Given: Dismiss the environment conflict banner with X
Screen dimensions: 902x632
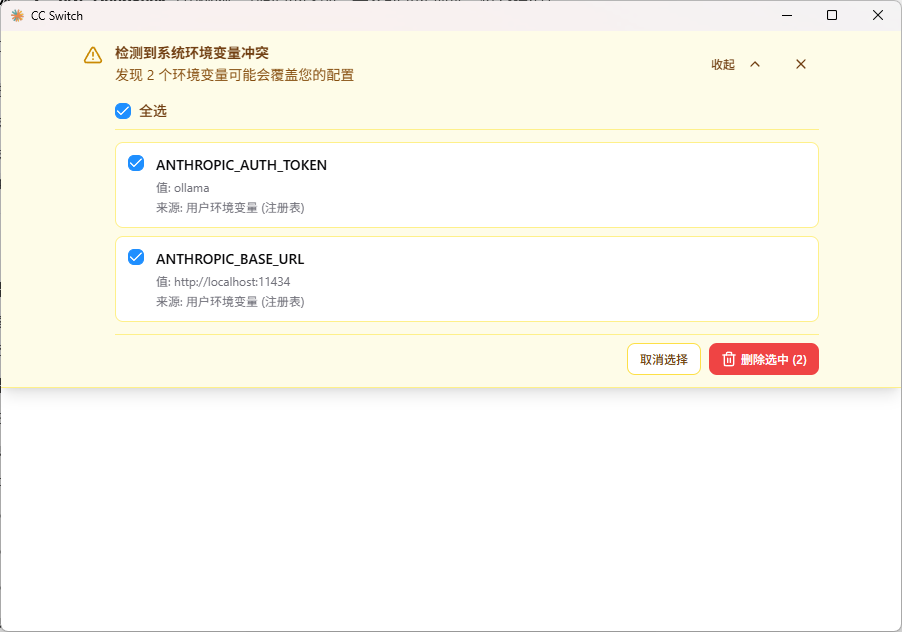Looking at the screenshot, I should click(801, 64).
